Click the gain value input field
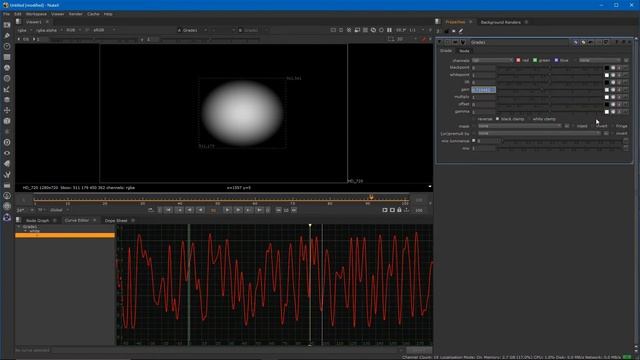The height and width of the screenshot is (360, 640). (x=484, y=90)
